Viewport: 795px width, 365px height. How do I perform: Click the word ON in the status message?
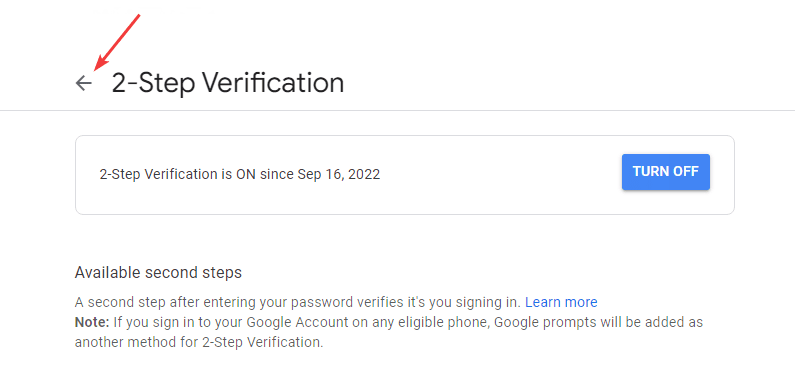pyautogui.click(x=246, y=174)
